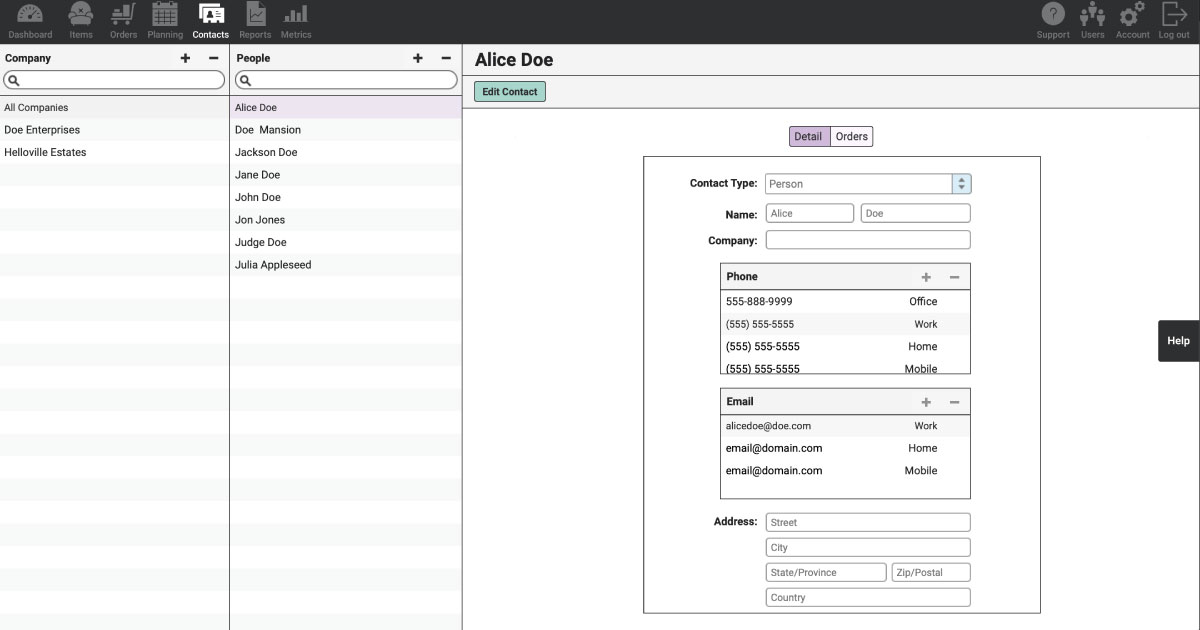Click the Zip/Postal field

(931, 572)
